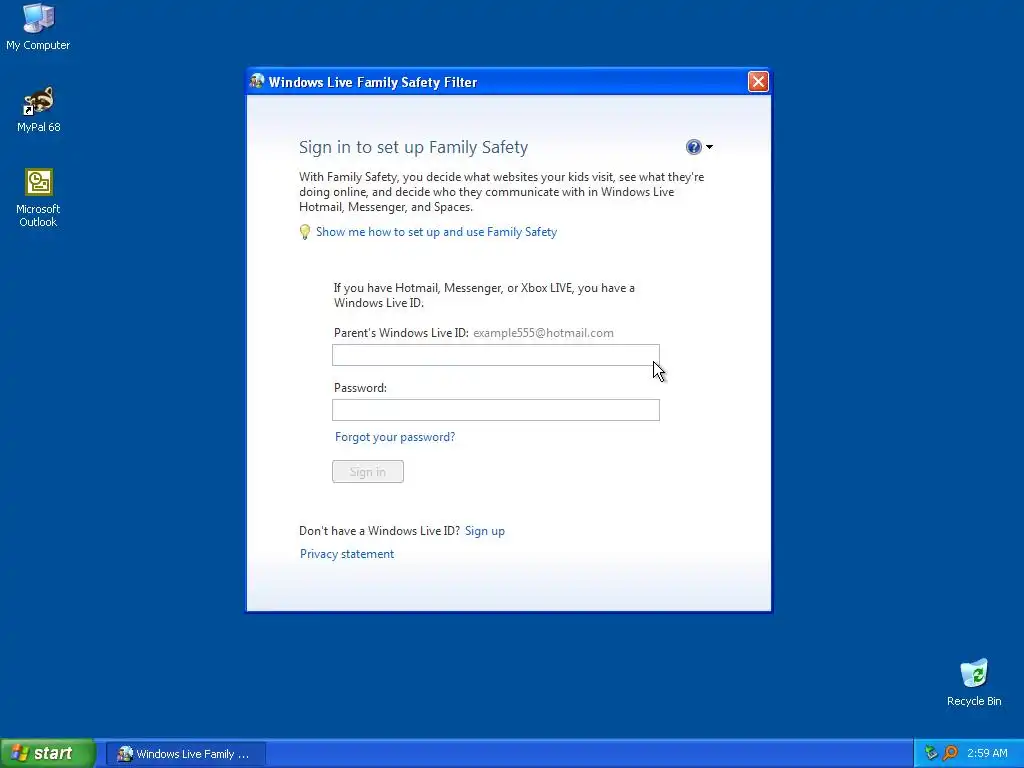Open the Windows start menu
The image size is (1024, 768).
click(x=48, y=753)
